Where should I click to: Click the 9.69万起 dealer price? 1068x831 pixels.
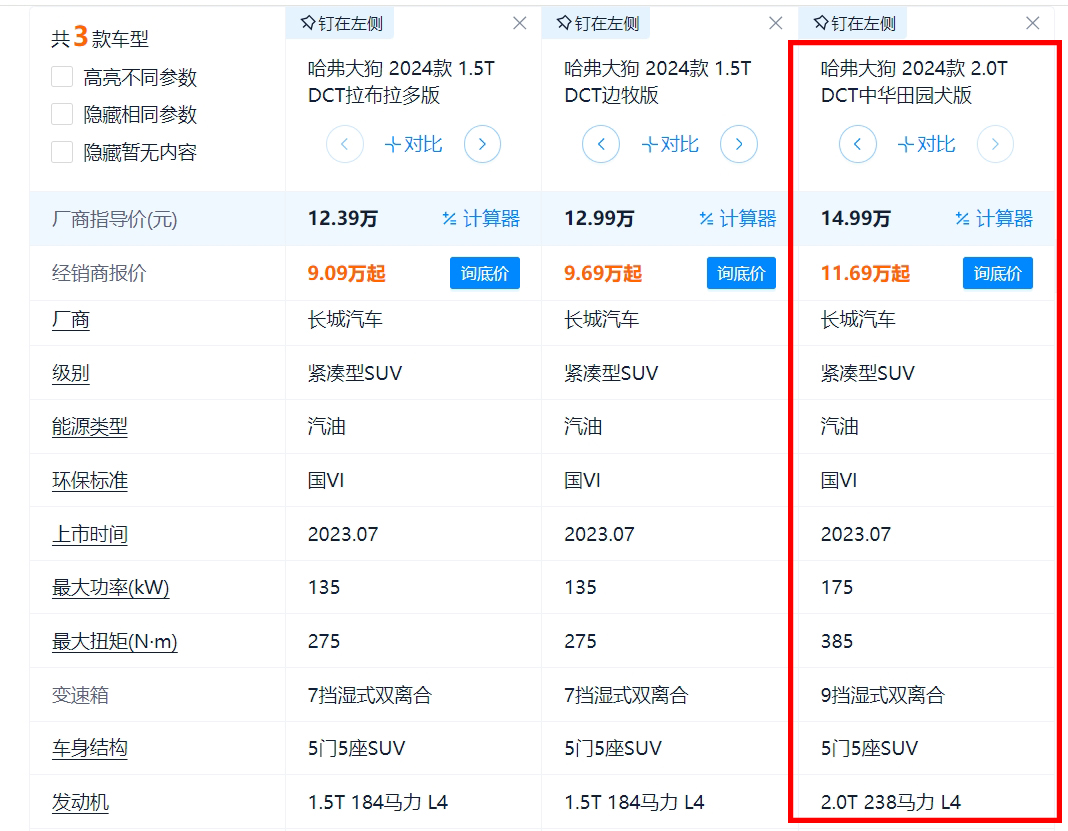click(x=603, y=273)
